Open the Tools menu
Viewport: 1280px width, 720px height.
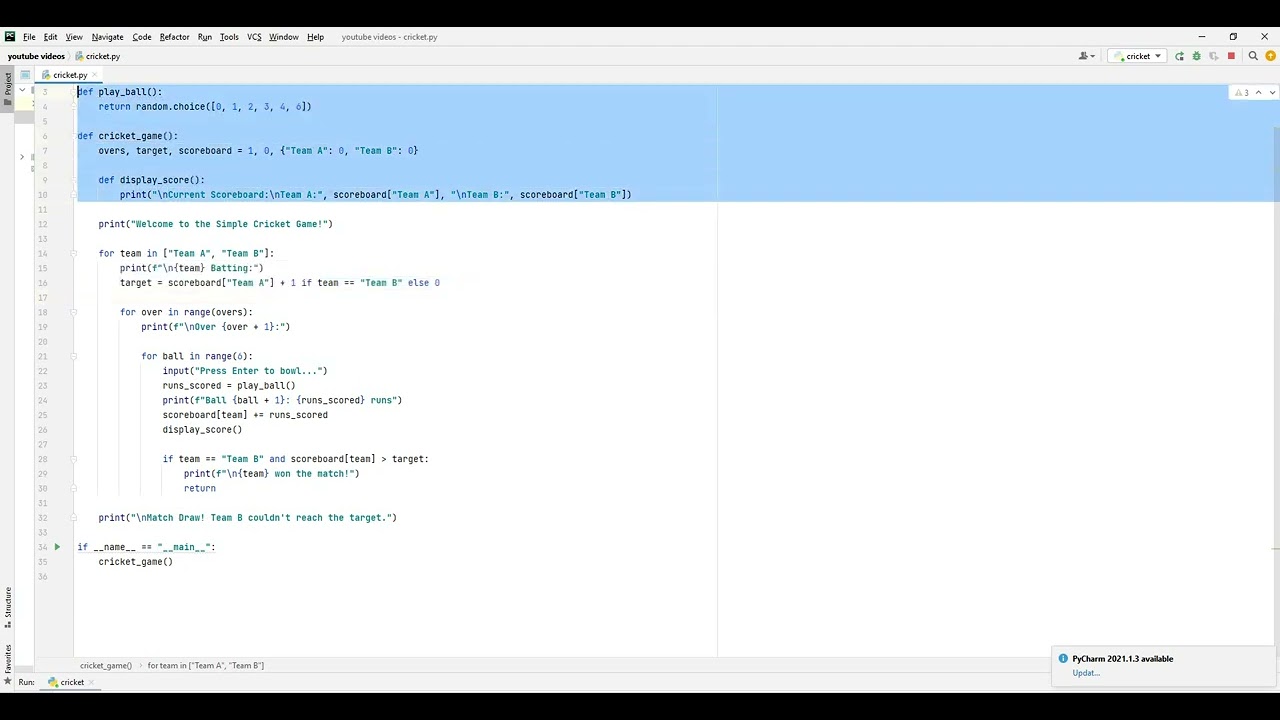pos(229,37)
